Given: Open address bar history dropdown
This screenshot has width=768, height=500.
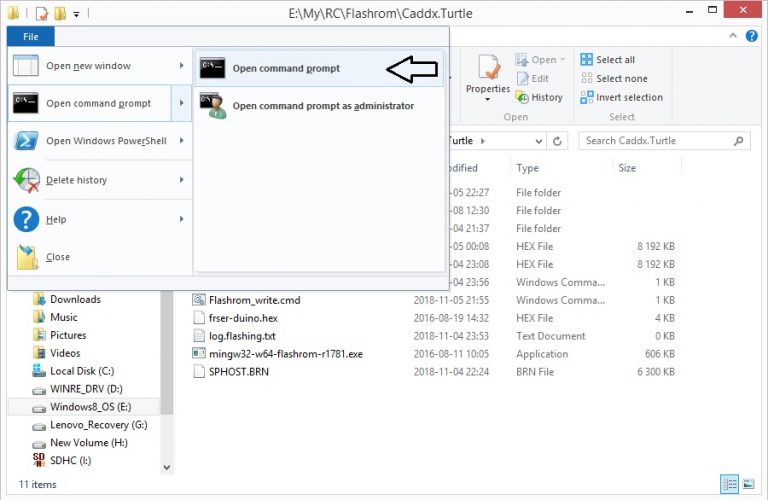Looking at the screenshot, I should [538, 141].
